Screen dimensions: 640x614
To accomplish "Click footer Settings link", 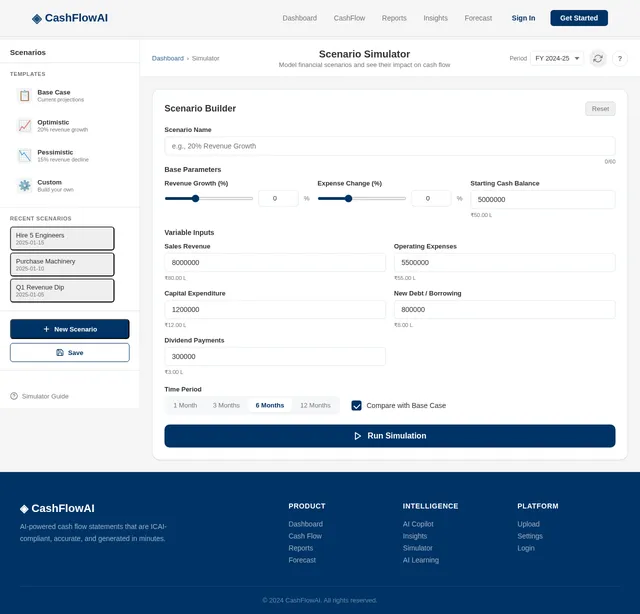I will (530, 536).
